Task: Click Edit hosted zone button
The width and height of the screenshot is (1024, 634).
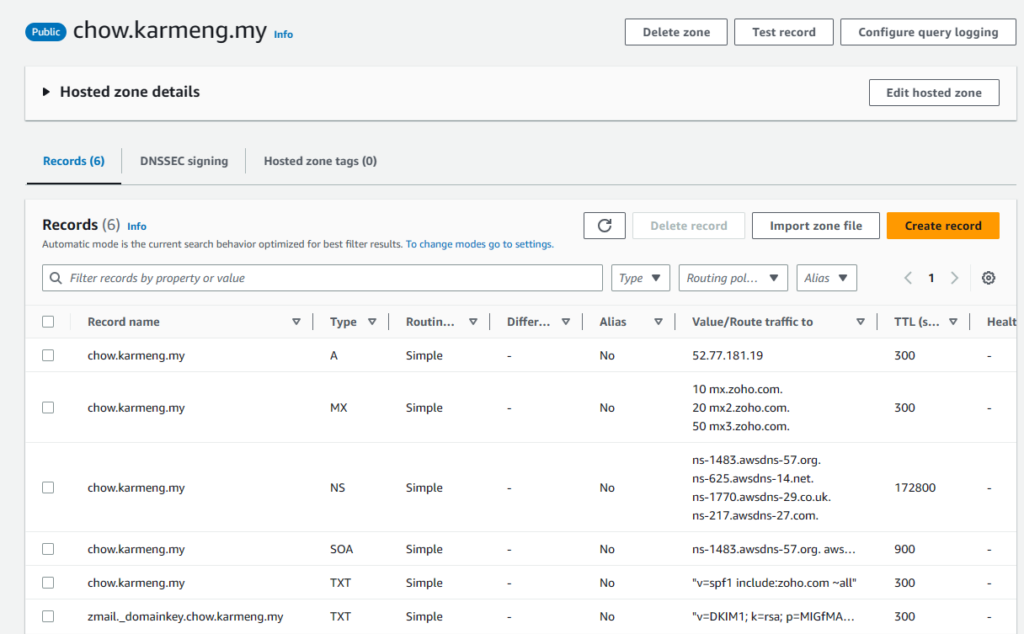Action: pos(934,93)
